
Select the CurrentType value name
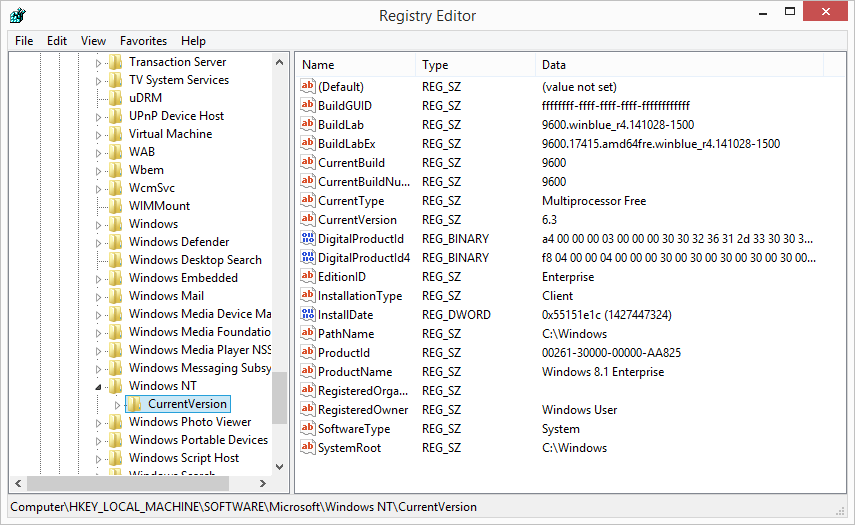pyautogui.click(x=351, y=201)
